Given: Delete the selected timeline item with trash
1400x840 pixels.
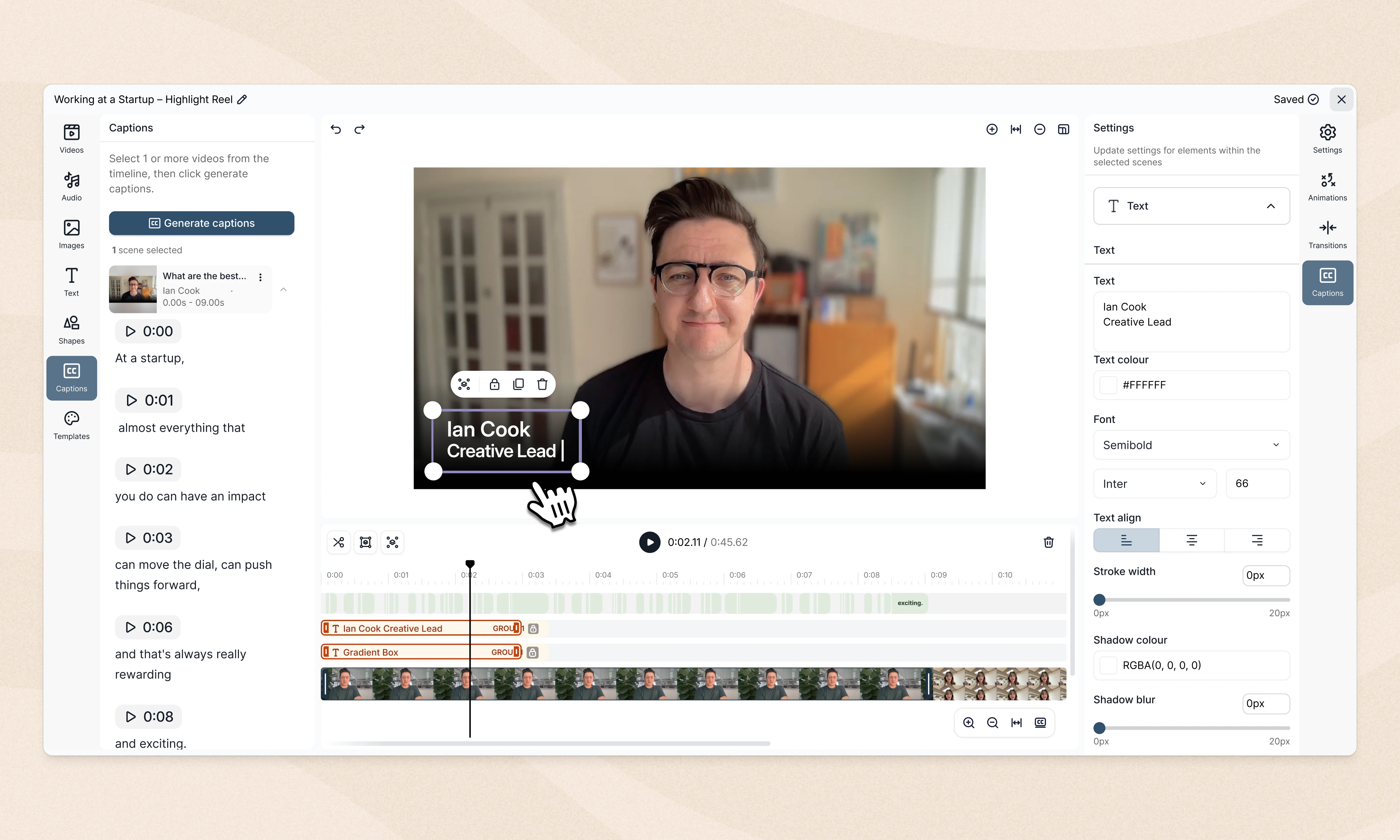Looking at the screenshot, I should [x=1049, y=542].
